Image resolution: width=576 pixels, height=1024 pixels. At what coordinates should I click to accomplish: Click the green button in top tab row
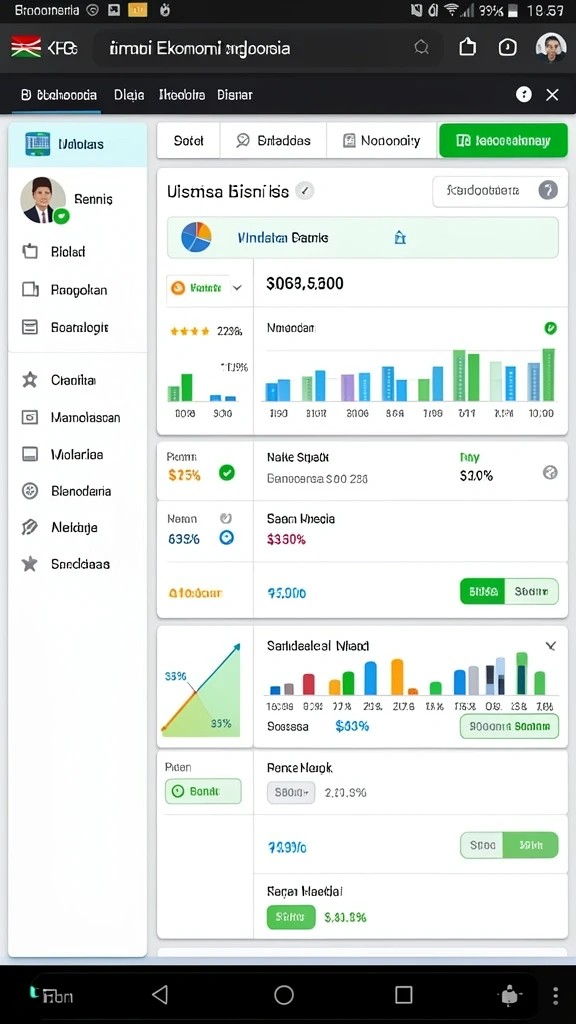pyautogui.click(x=504, y=140)
